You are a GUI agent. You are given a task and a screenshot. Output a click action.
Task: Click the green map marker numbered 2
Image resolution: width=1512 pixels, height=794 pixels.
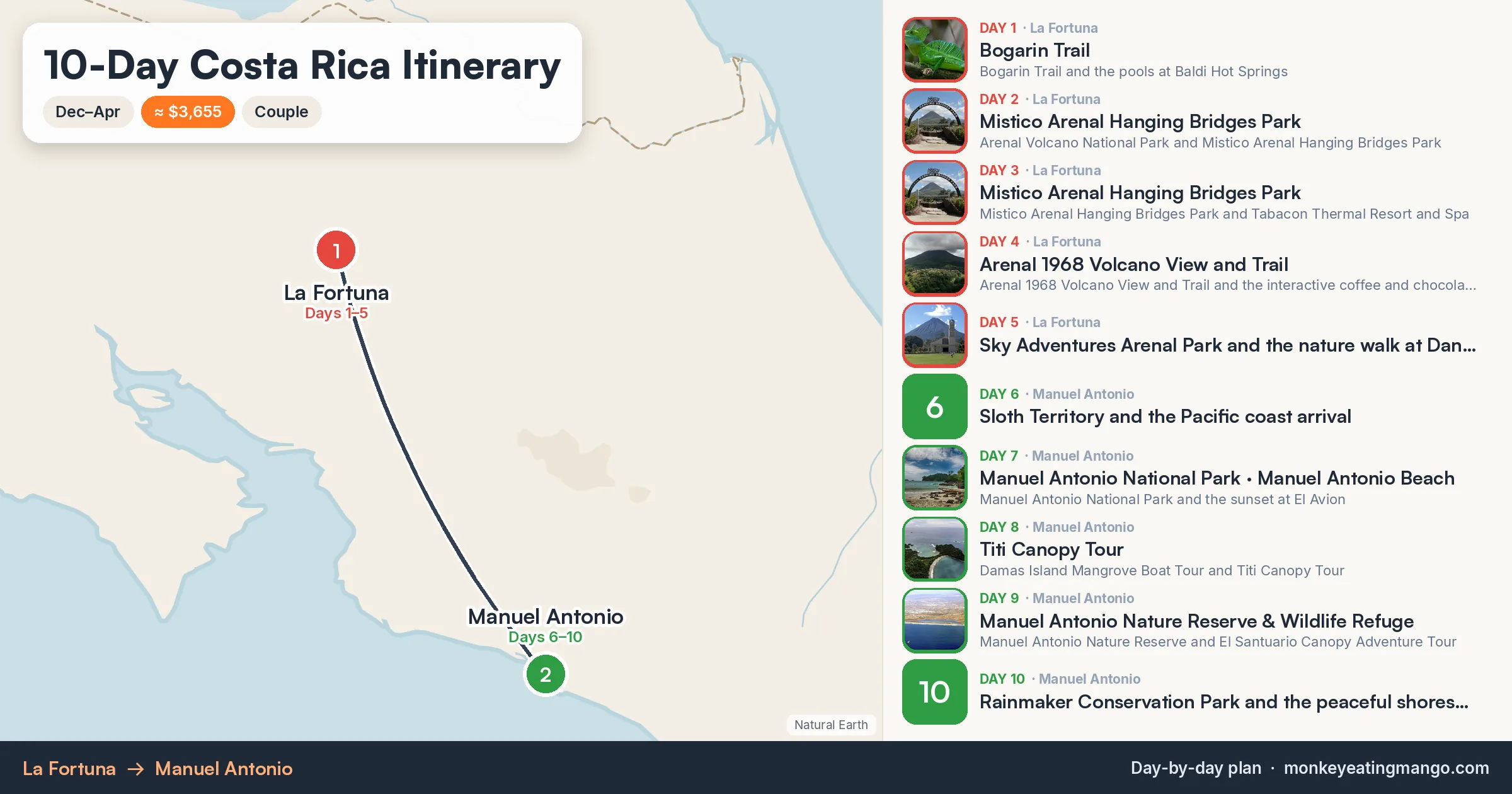click(x=546, y=674)
